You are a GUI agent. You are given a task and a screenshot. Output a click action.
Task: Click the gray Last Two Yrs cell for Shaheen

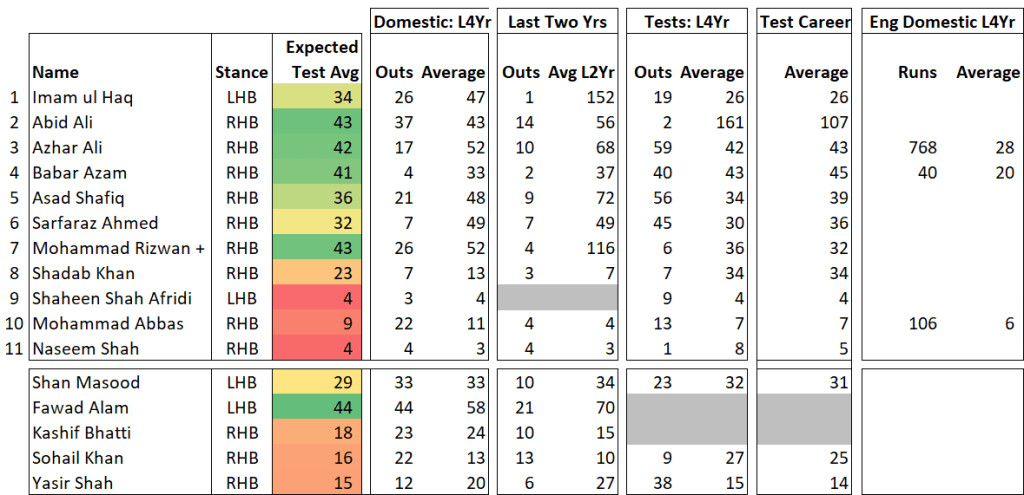click(x=558, y=298)
